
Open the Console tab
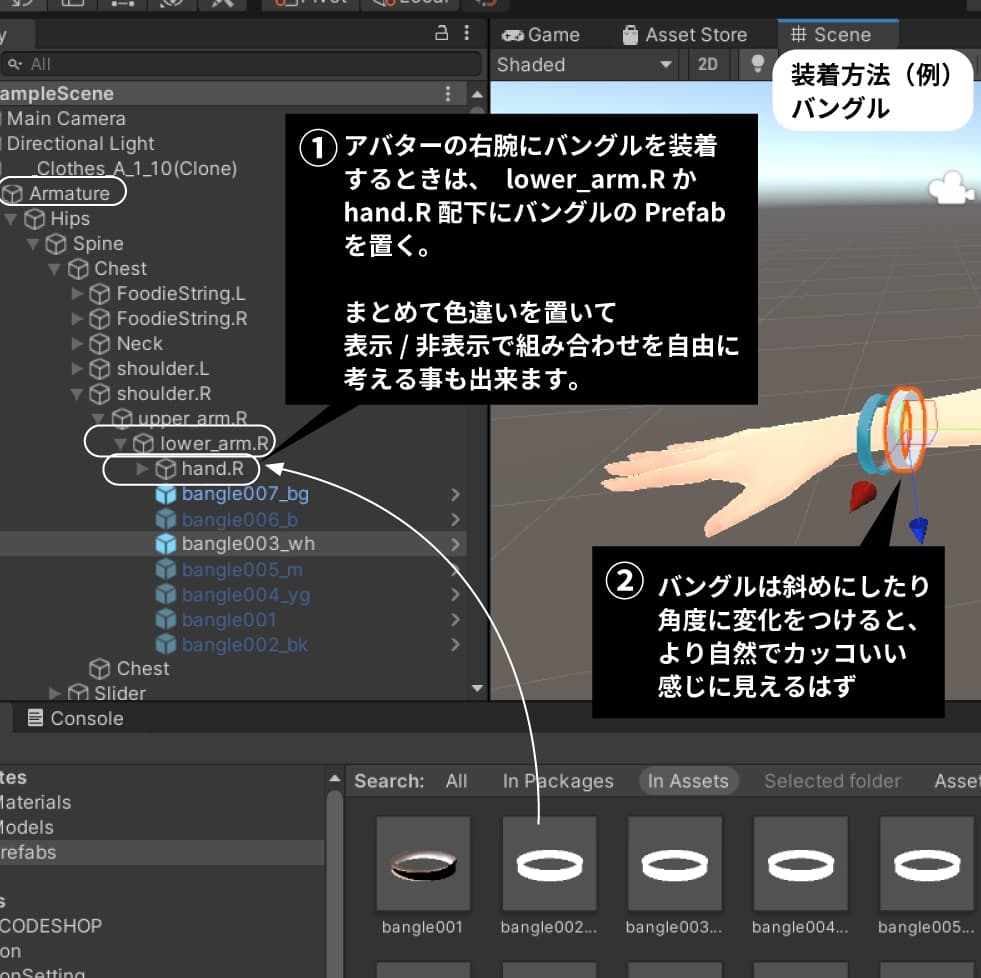pos(80,717)
